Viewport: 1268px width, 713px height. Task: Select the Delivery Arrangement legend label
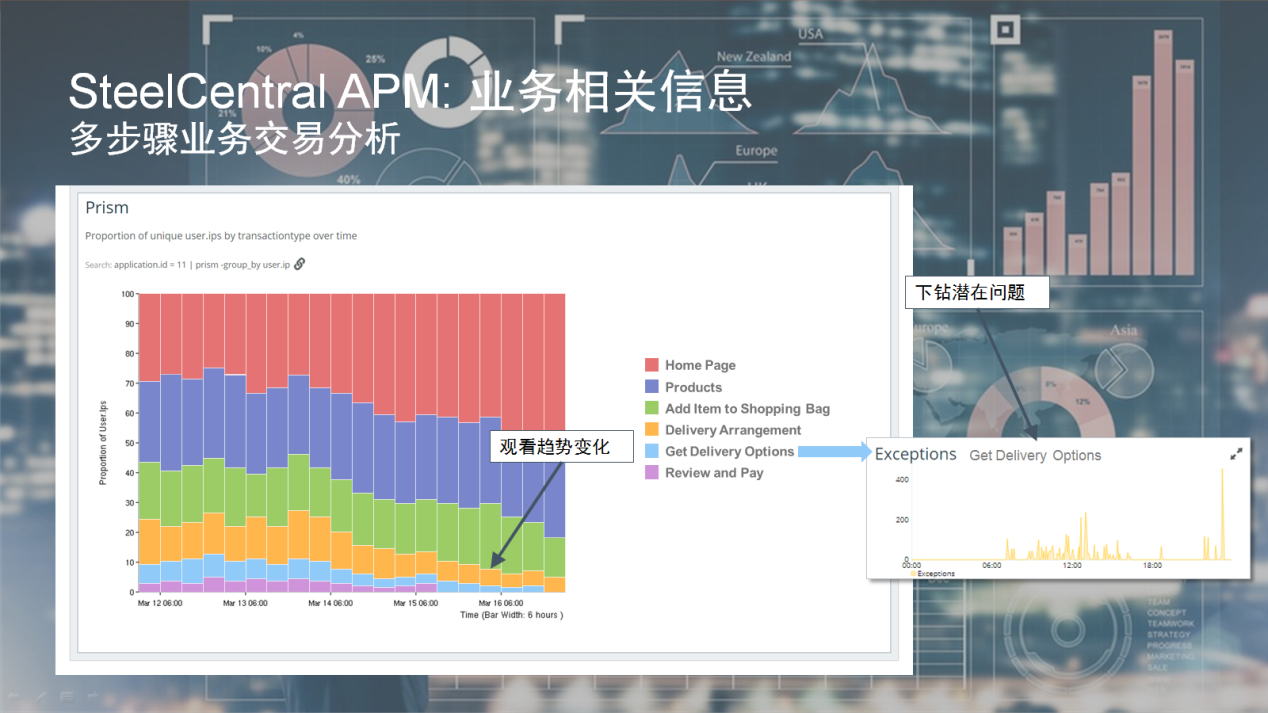[x=733, y=430]
